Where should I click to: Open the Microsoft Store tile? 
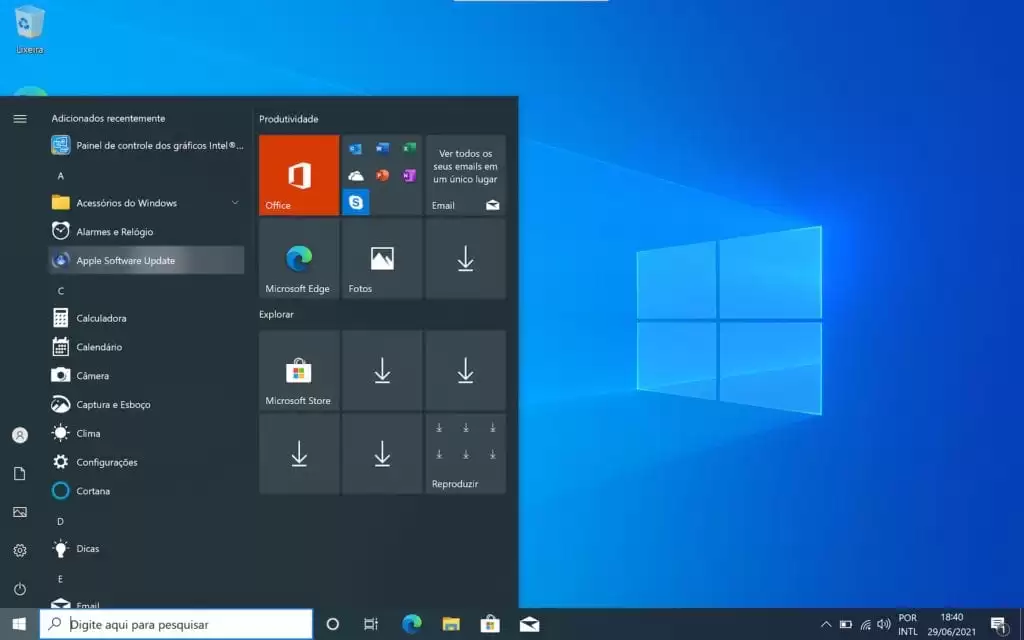299,370
